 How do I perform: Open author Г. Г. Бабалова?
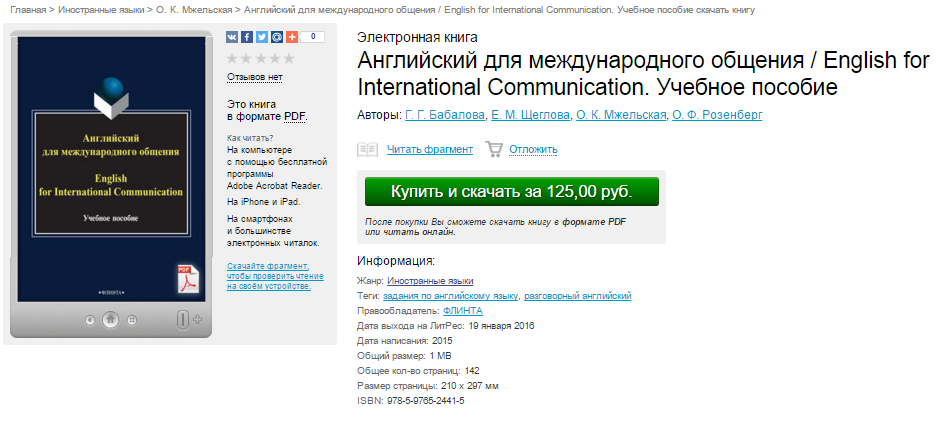pos(445,115)
